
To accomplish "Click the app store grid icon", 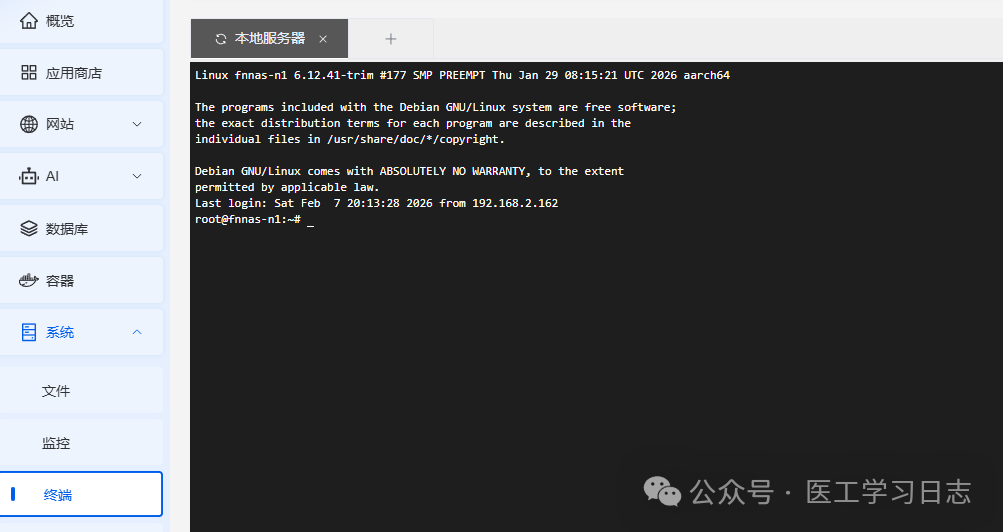I will coord(29,72).
